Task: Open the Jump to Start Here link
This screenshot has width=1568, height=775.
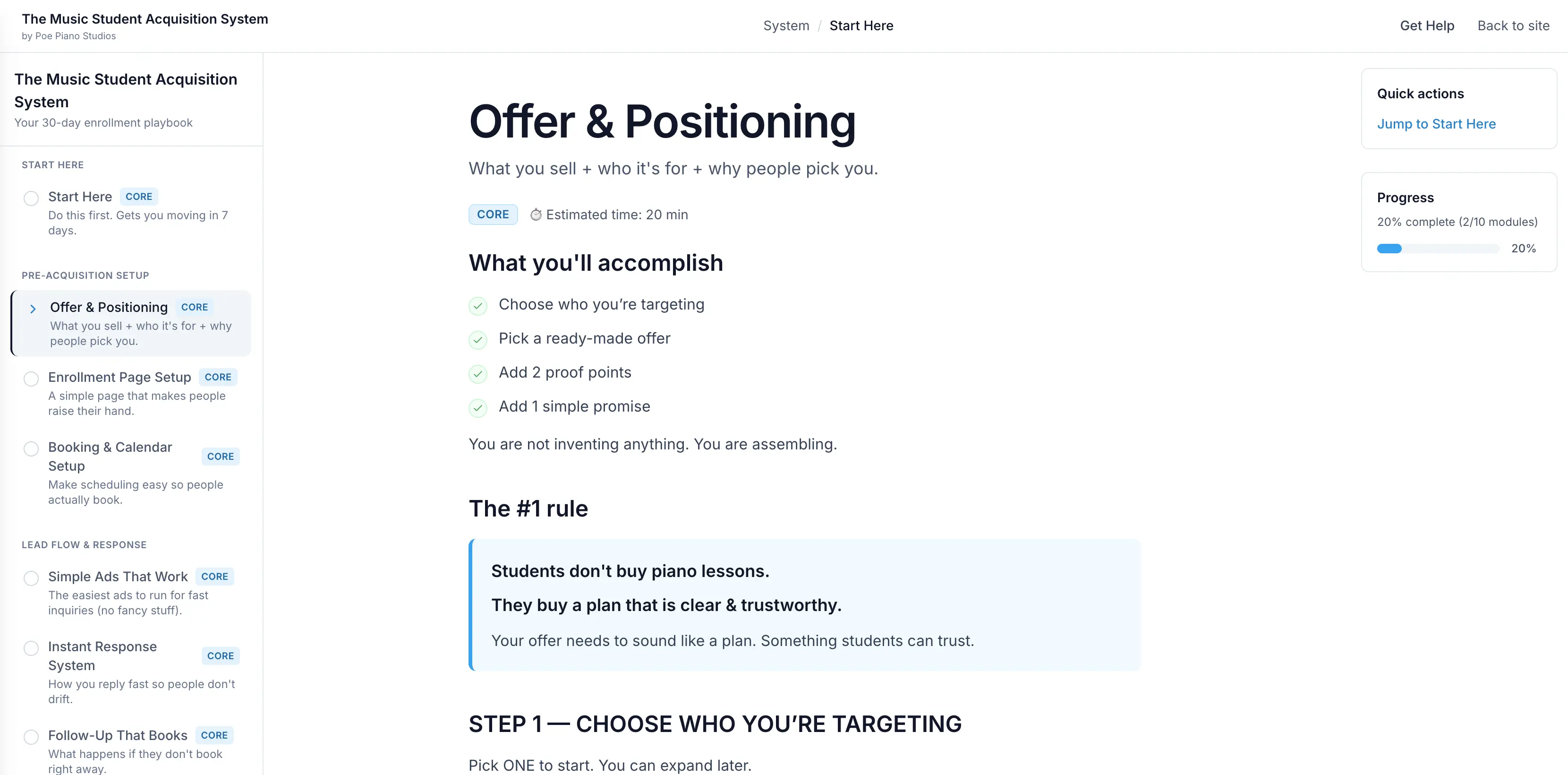Action: point(1437,124)
